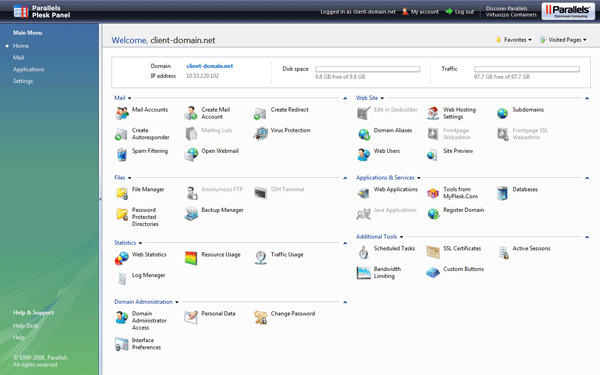Open the Favorites dropdown
The image size is (600, 375).
514,39
